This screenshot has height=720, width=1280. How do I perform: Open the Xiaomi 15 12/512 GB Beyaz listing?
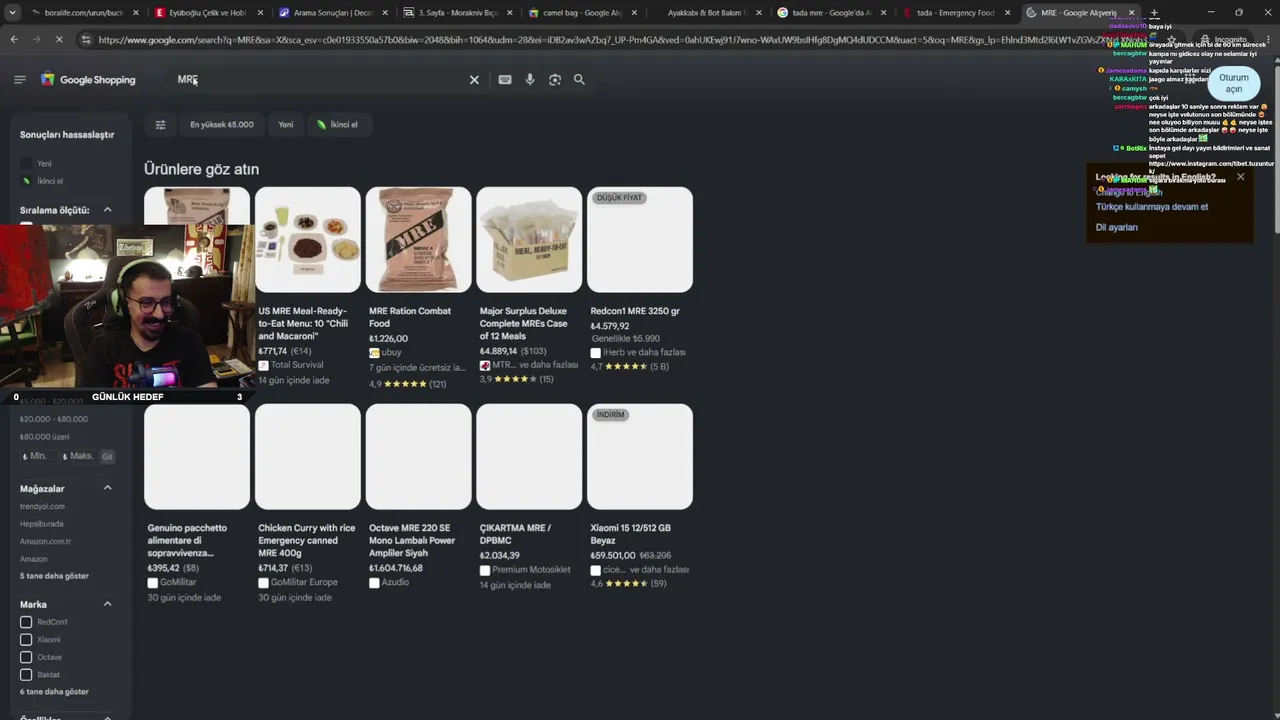[640, 497]
